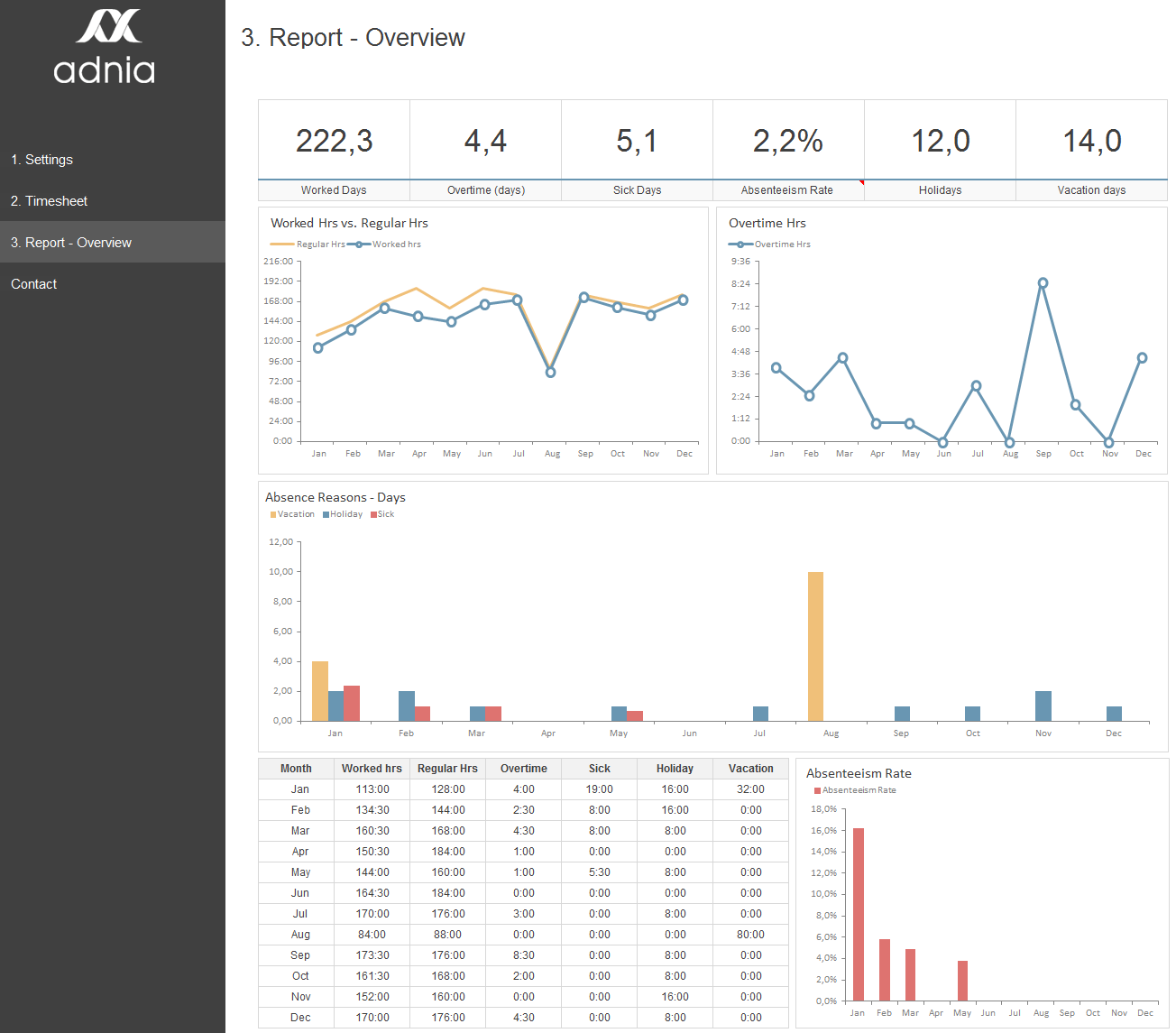Click the 3. Report - Overview heading

click(x=355, y=38)
